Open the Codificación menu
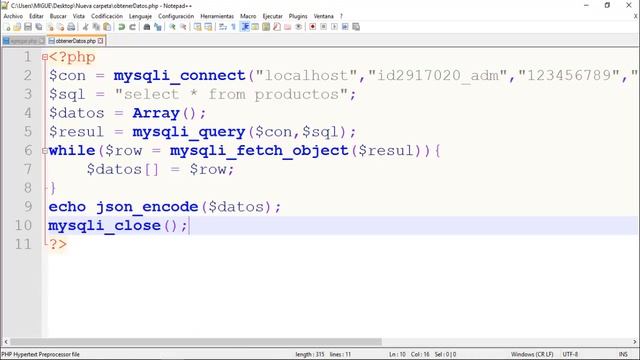Viewport: 640px width, 360px height. click(107, 16)
